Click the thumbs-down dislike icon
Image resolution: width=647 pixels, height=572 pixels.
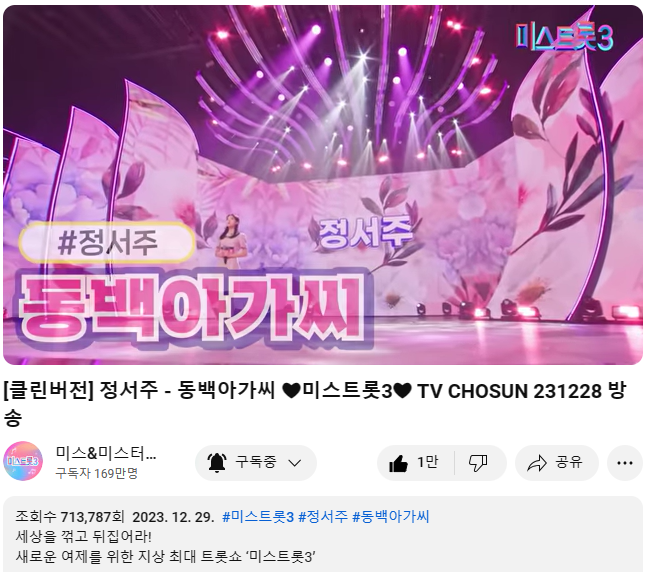(478, 463)
